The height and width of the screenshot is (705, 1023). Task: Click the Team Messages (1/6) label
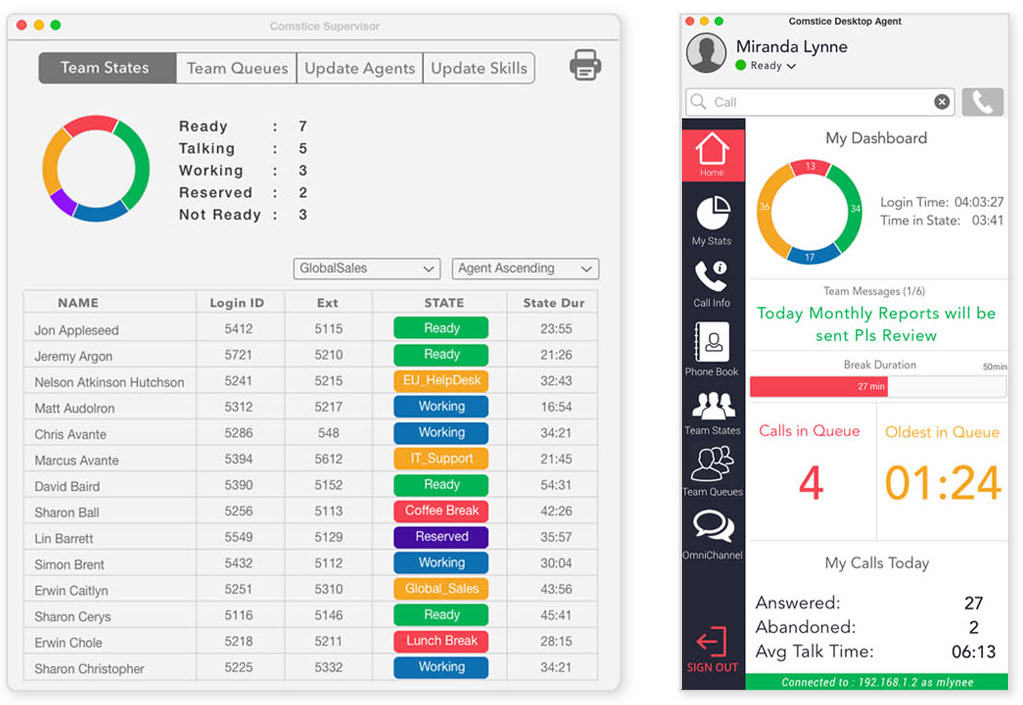pos(874,291)
